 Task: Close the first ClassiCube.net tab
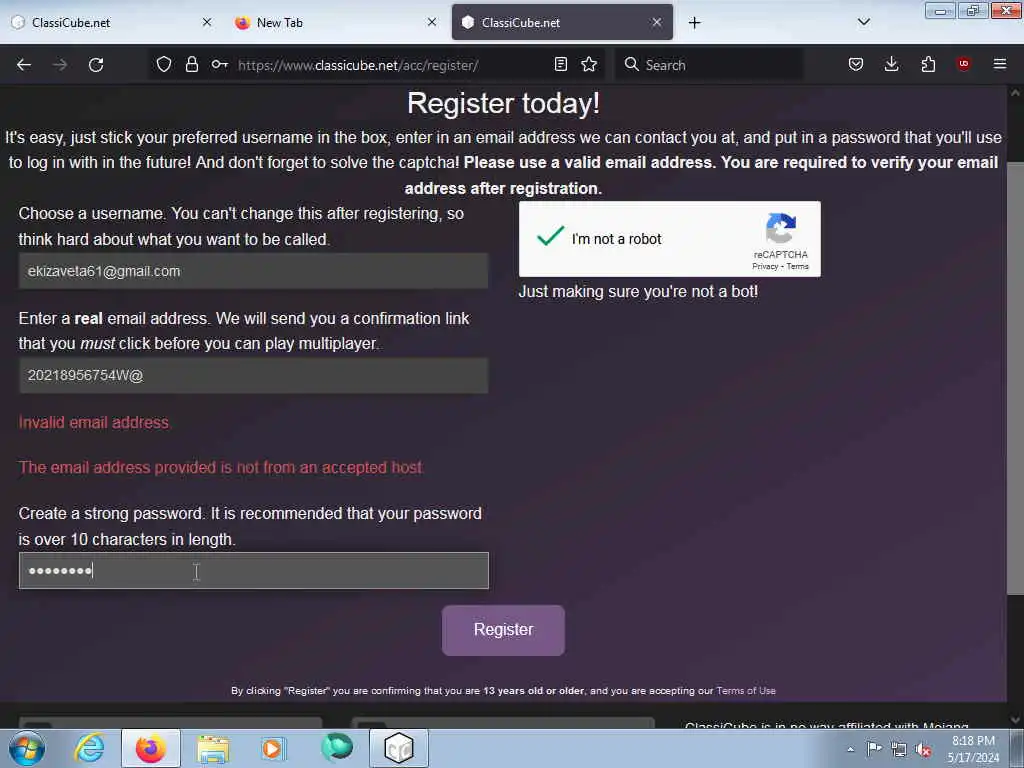207,22
